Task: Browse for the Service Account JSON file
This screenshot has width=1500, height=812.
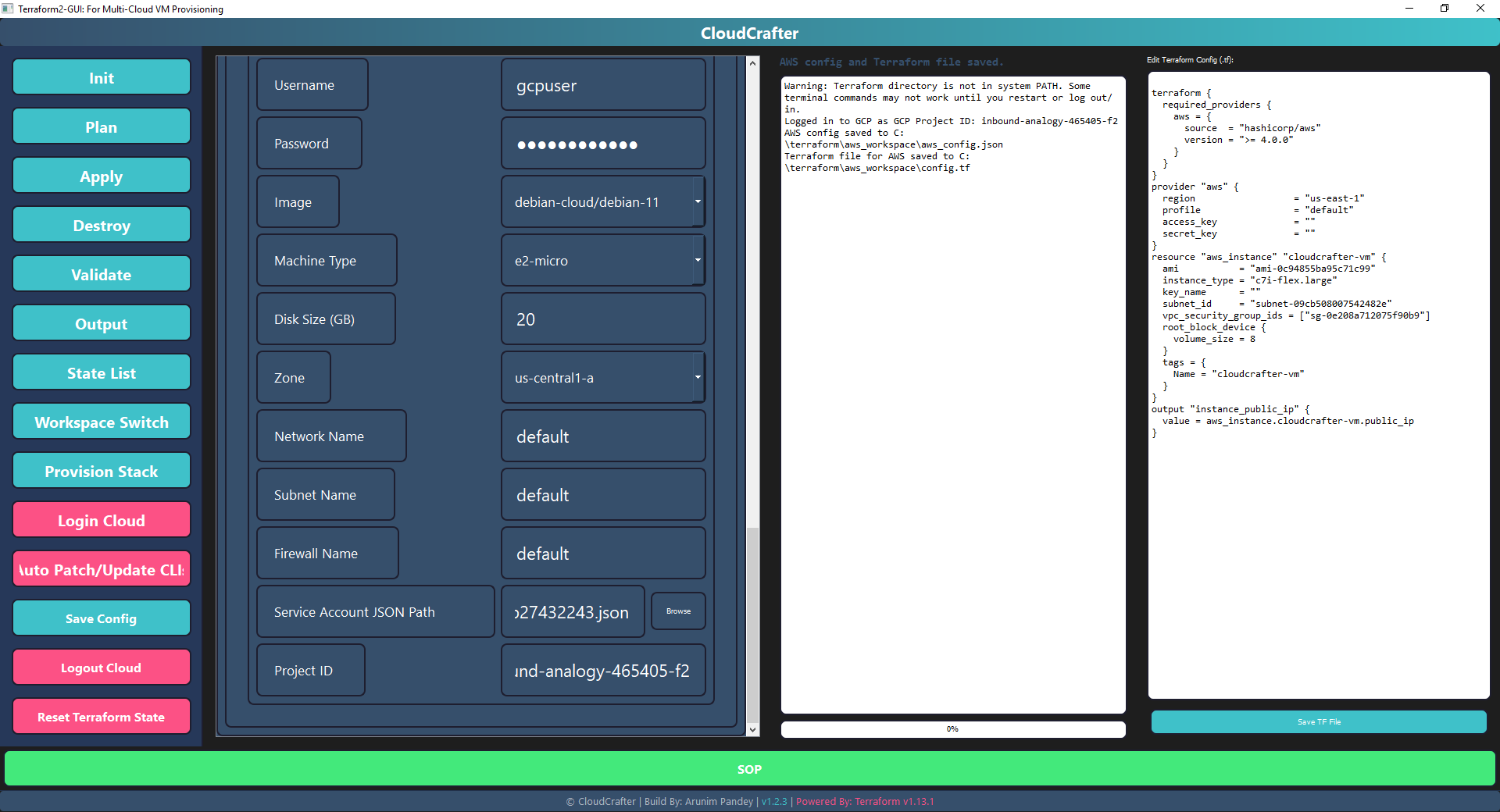Action: click(x=677, y=611)
